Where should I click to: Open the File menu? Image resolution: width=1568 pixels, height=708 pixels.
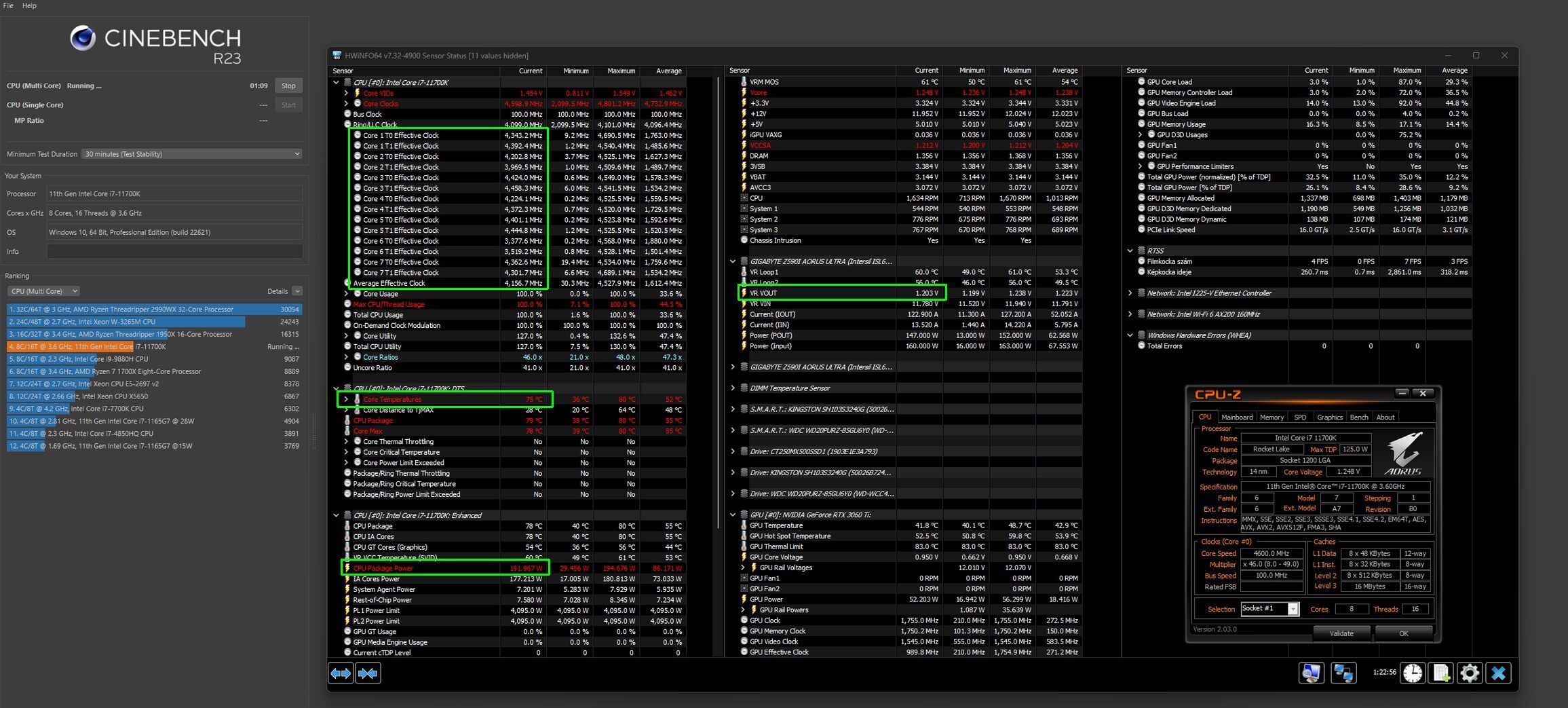click(x=8, y=5)
